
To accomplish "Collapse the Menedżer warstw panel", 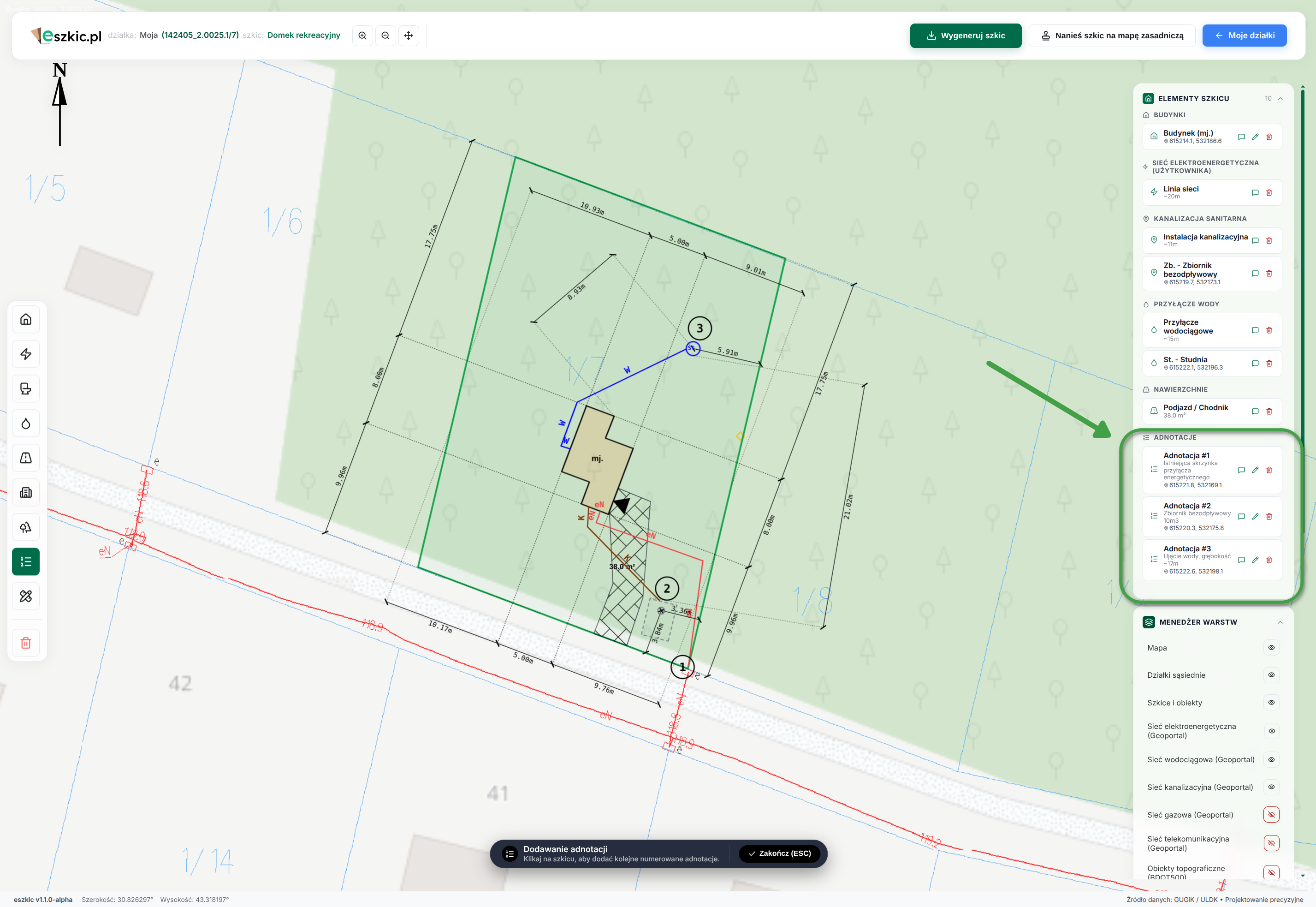I will coord(1281,622).
